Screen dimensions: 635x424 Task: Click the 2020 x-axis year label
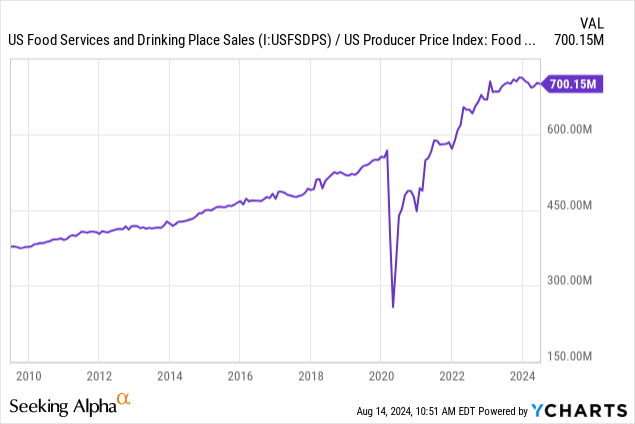381,376
